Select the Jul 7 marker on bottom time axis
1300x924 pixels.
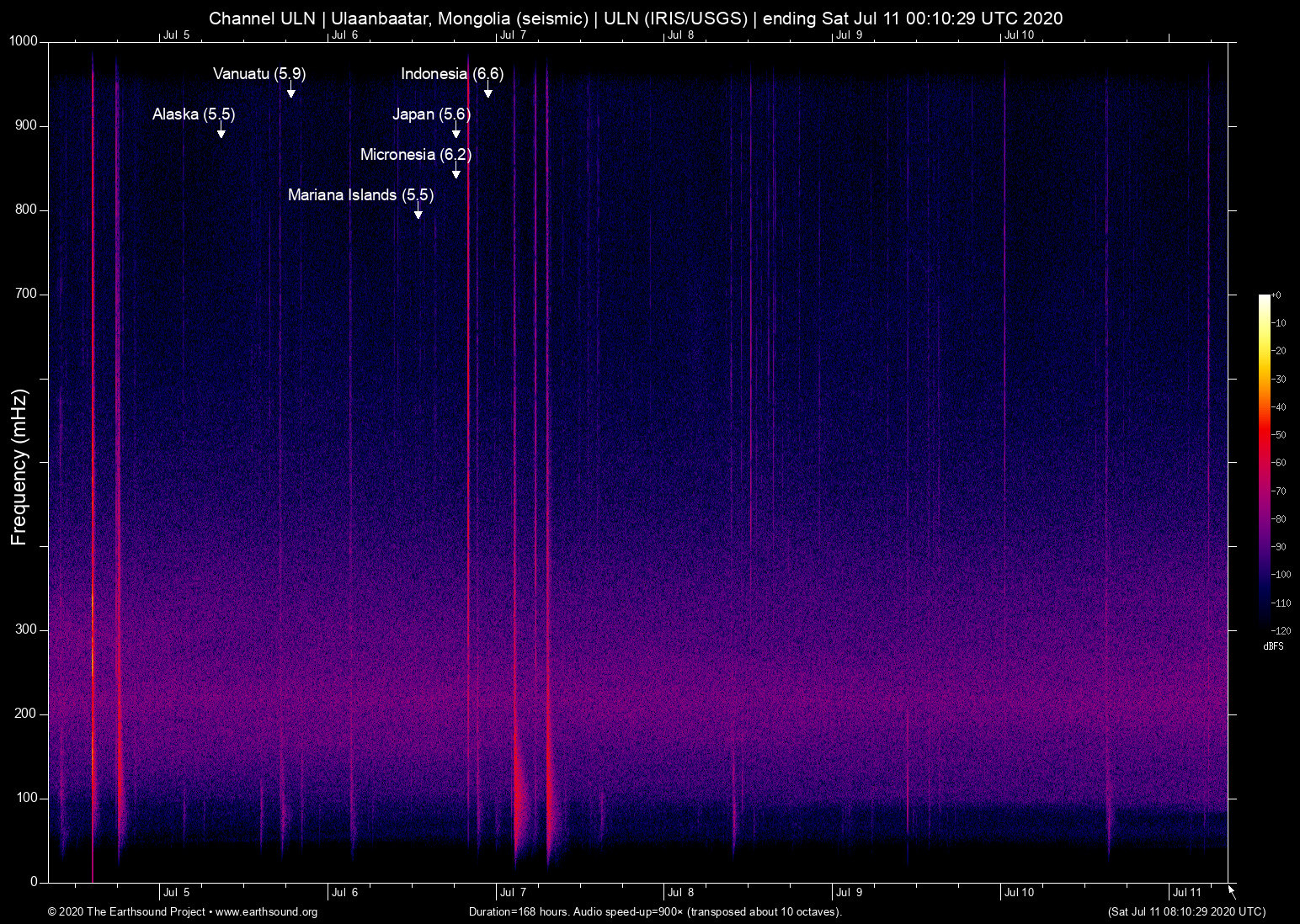(x=513, y=893)
